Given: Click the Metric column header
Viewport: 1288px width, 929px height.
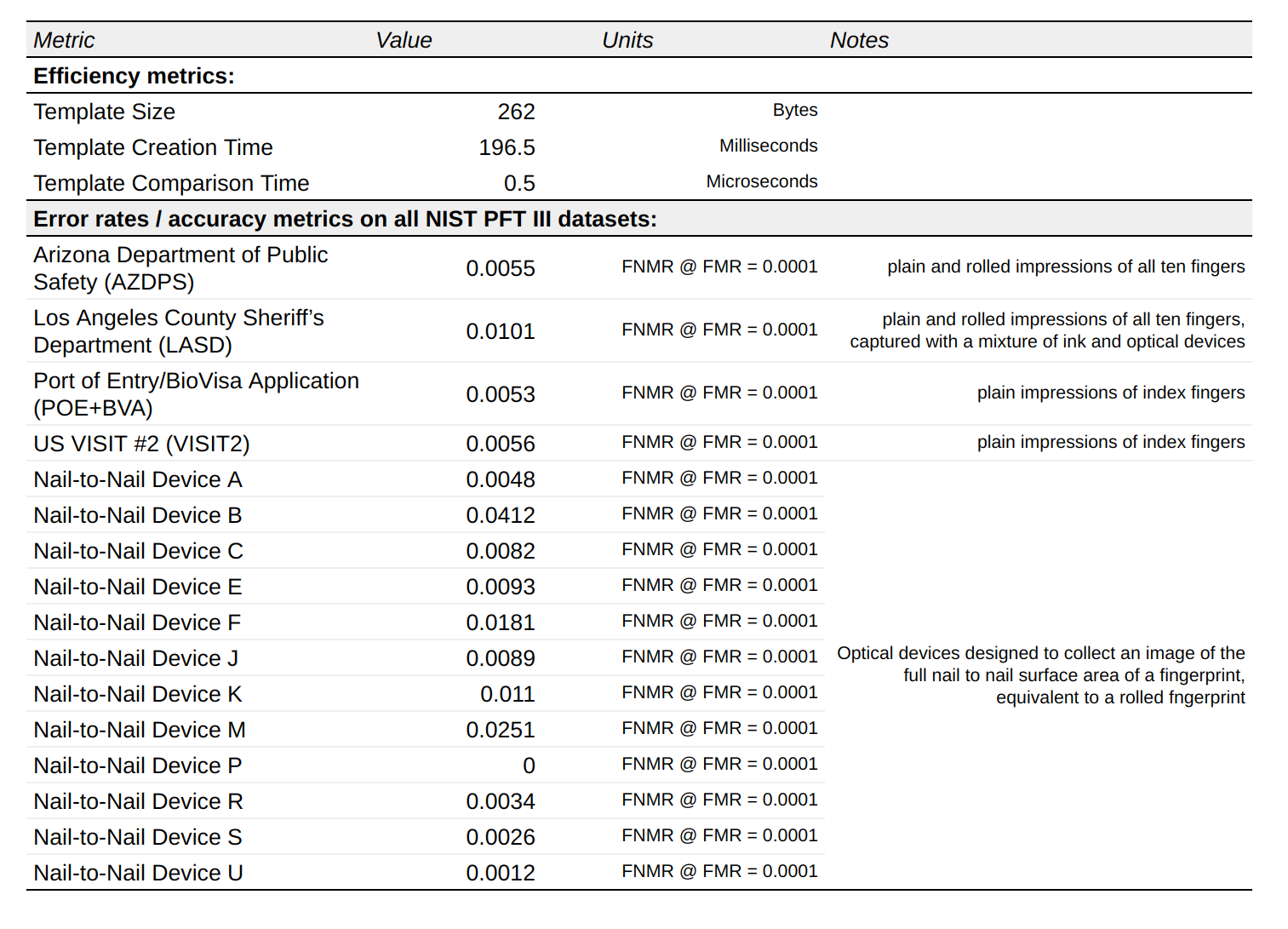Looking at the screenshot, I should (x=64, y=40).
